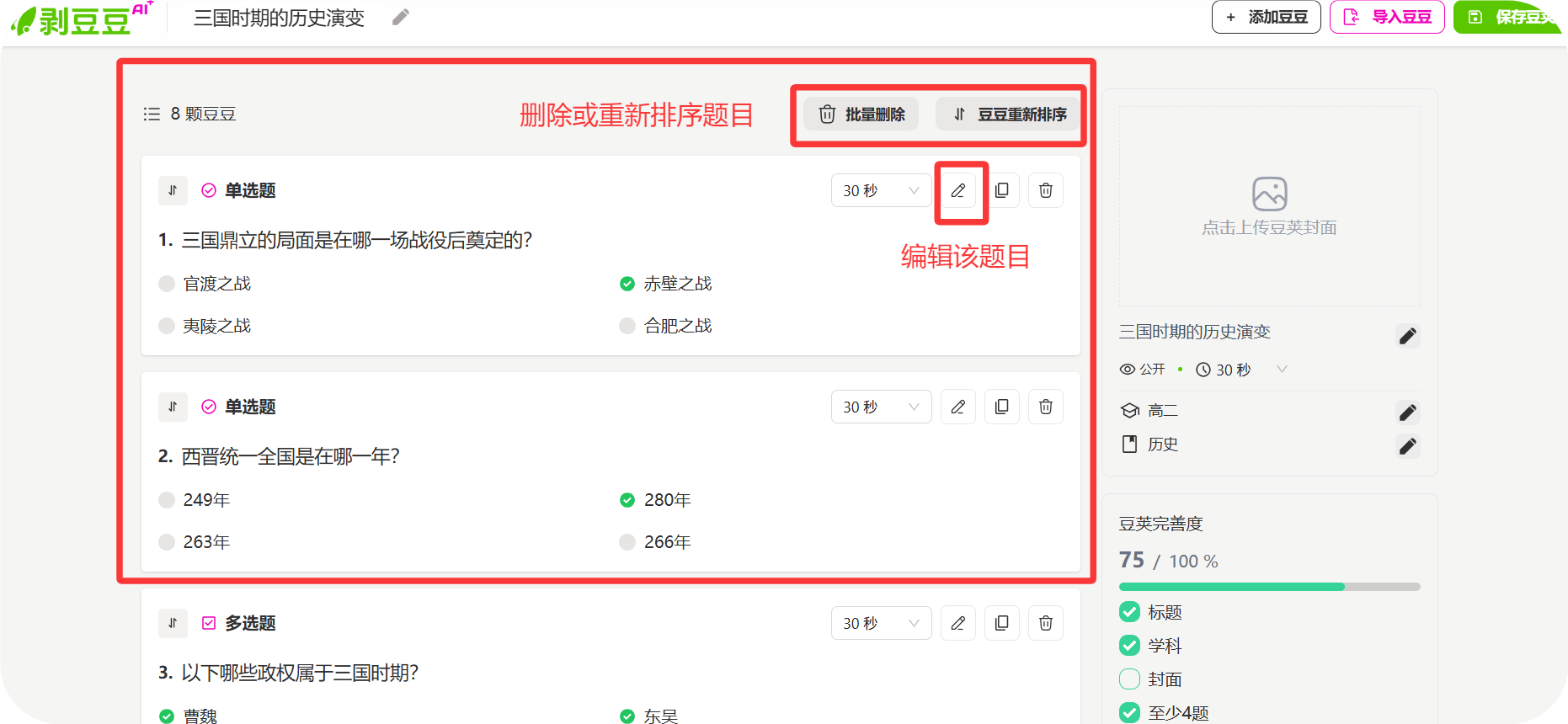This screenshot has width=1568, height=724.
Task: Click the list icon beside 8 颗豆豆
Action: pyautogui.click(x=152, y=114)
